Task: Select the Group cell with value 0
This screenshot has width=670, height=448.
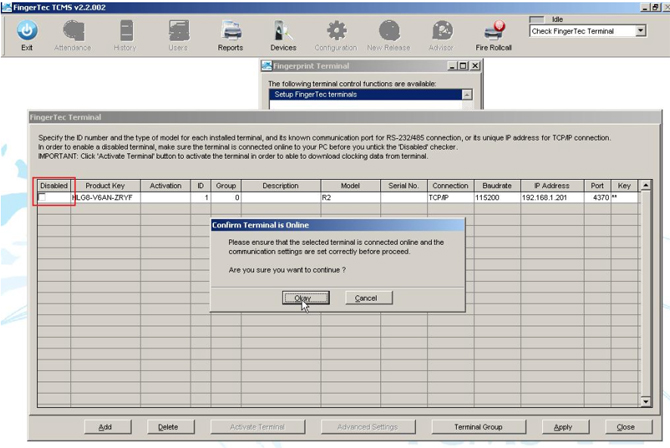Action: point(226,197)
